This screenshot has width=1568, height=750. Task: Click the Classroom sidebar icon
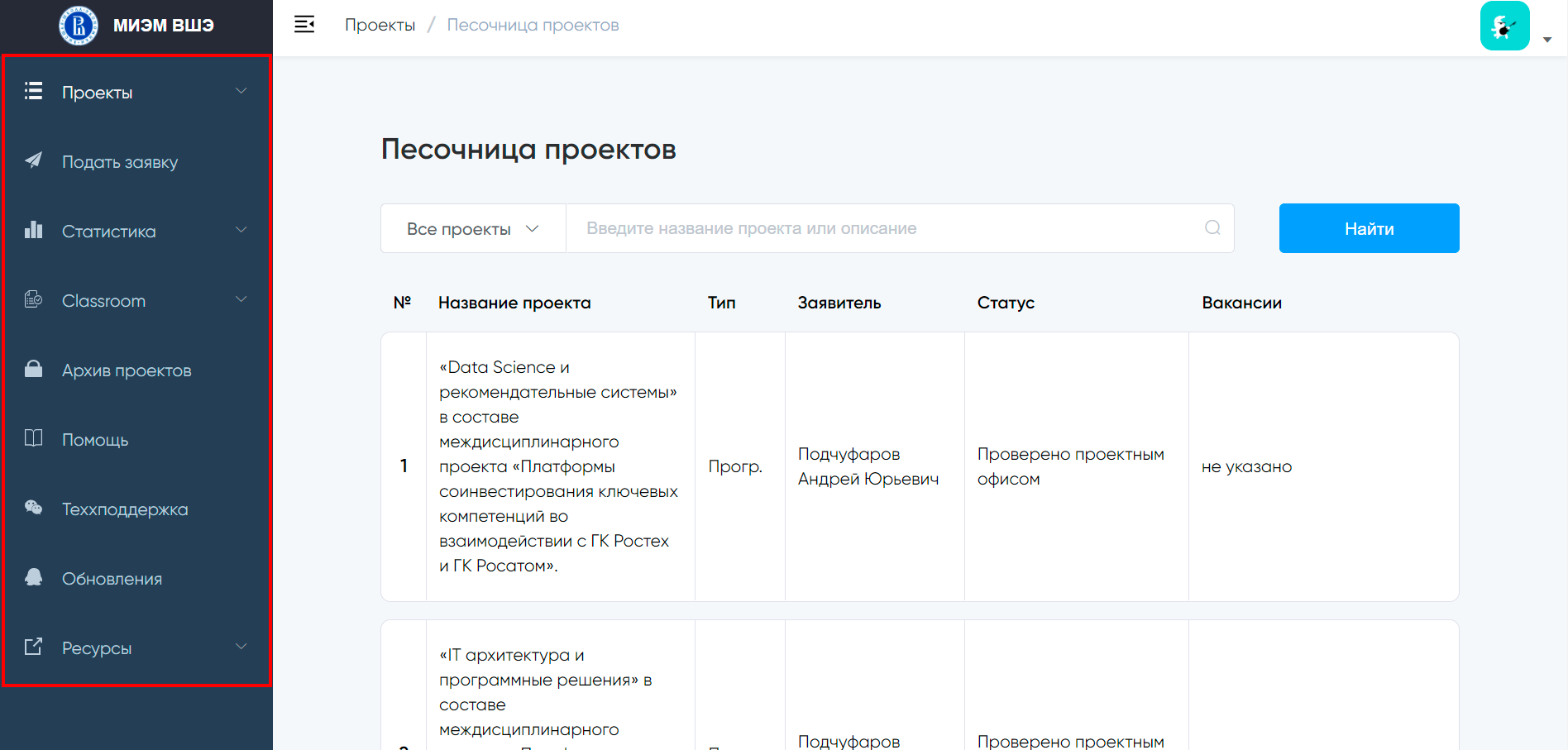(x=33, y=299)
